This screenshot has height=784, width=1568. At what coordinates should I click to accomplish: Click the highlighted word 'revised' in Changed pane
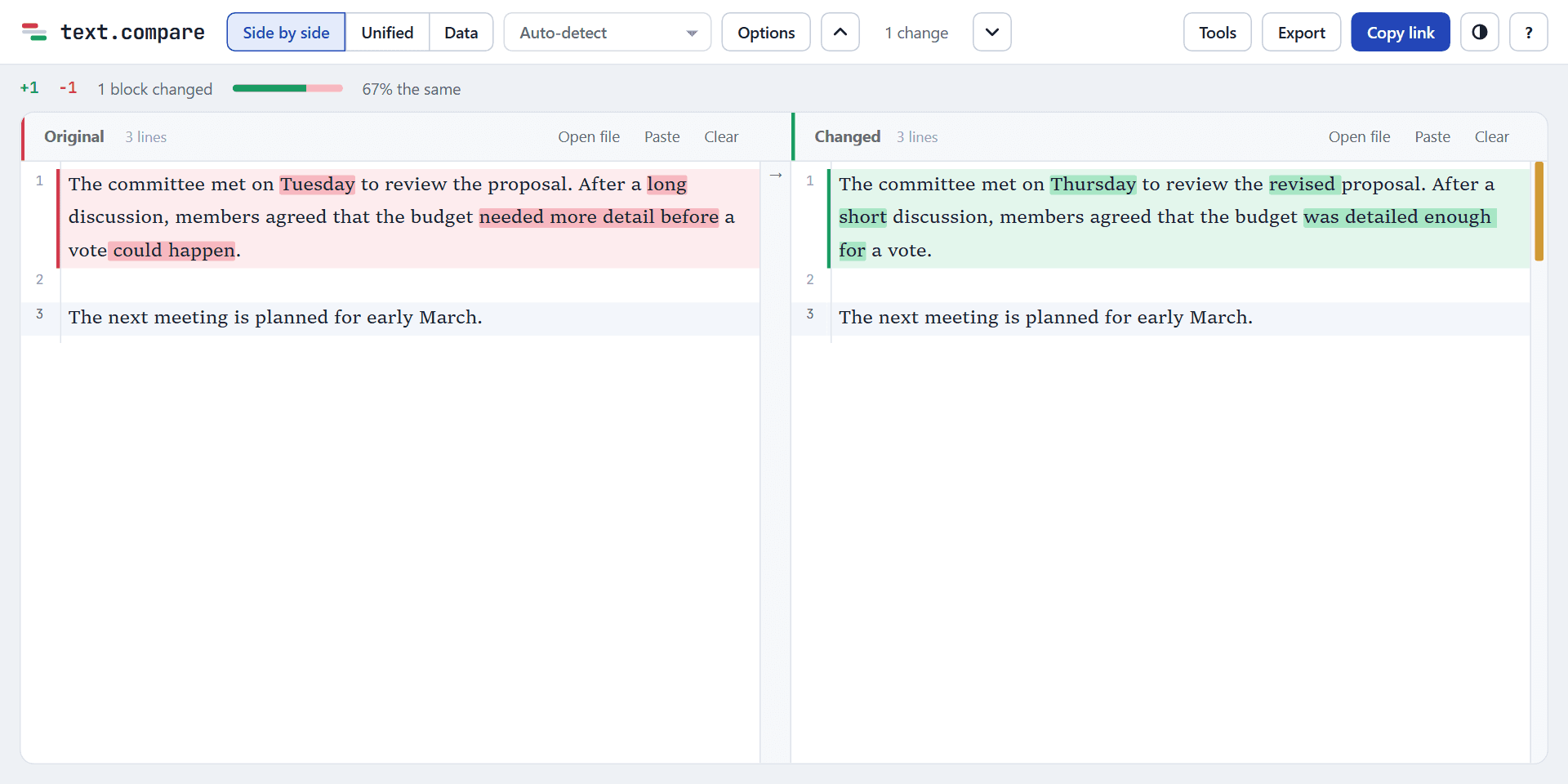(1302, 185)
